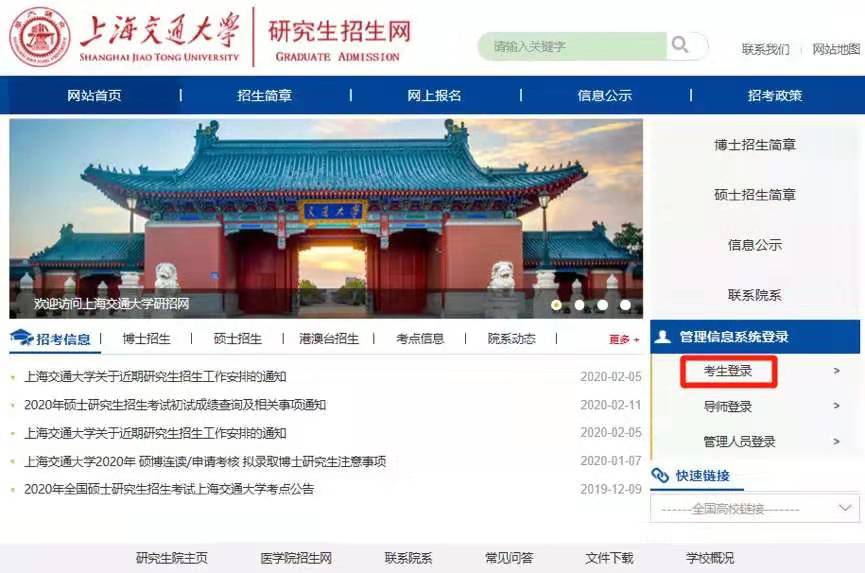
Task: Select the last carousel dot indicator
Action: pyautogui.click(x=625, y=305)
